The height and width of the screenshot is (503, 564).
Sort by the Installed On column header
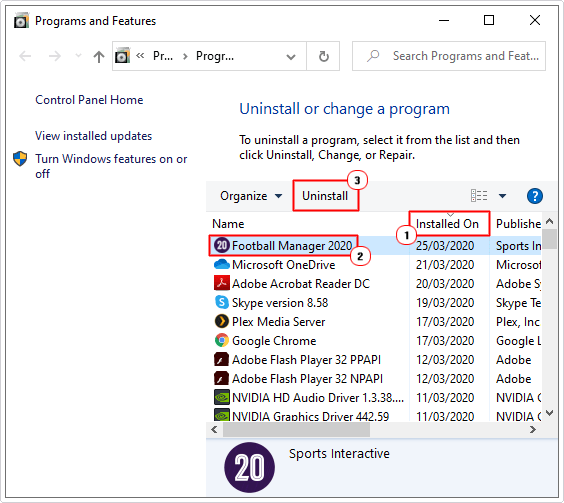coord(447,224)
